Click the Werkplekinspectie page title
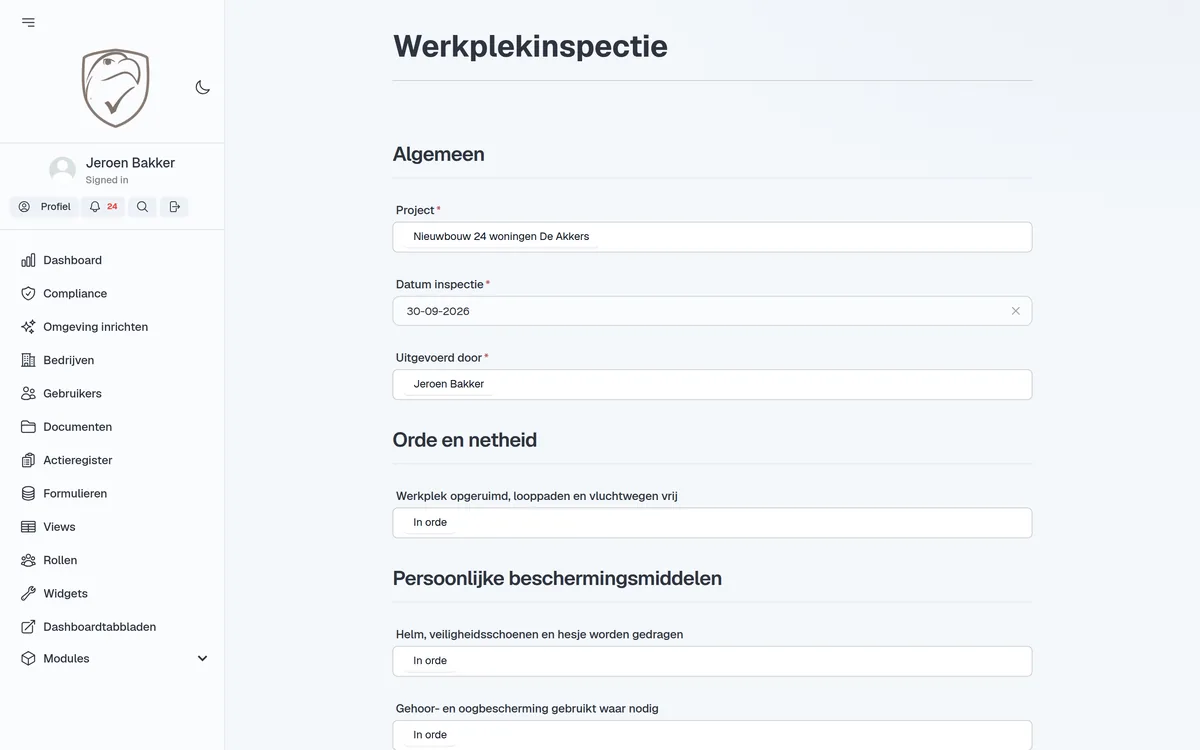 tap(530, 46)
